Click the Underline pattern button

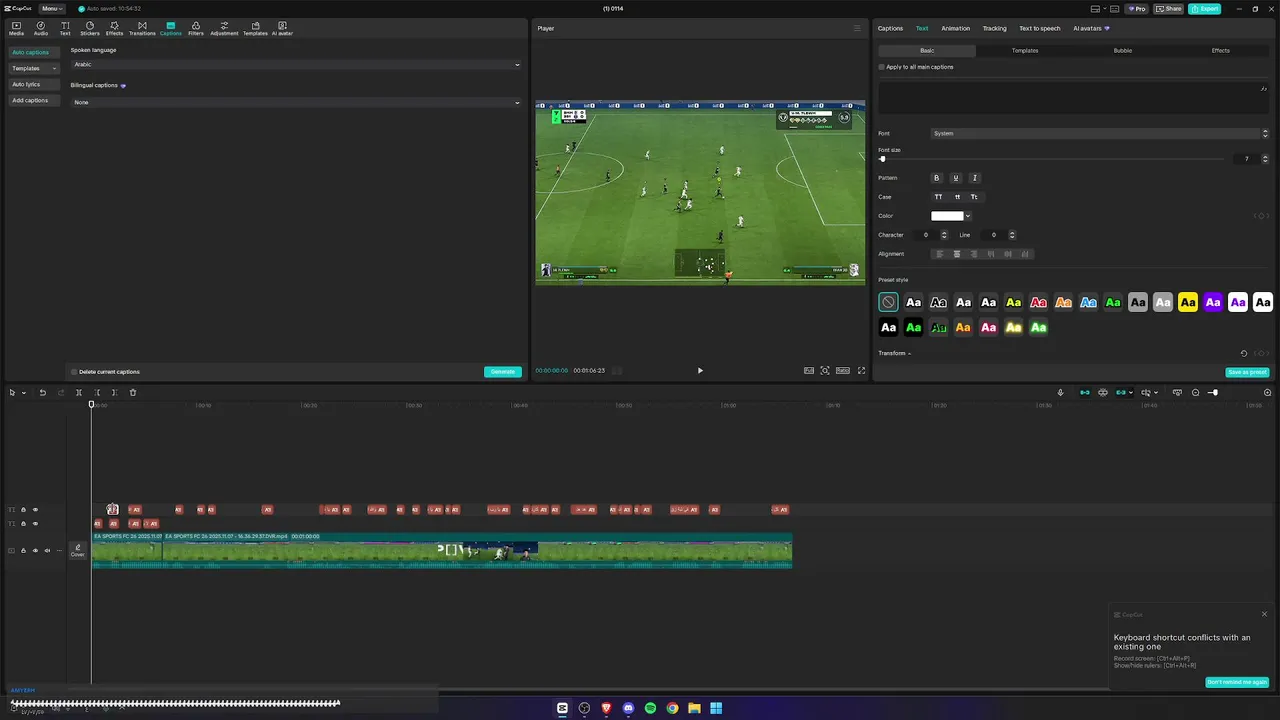956,178
